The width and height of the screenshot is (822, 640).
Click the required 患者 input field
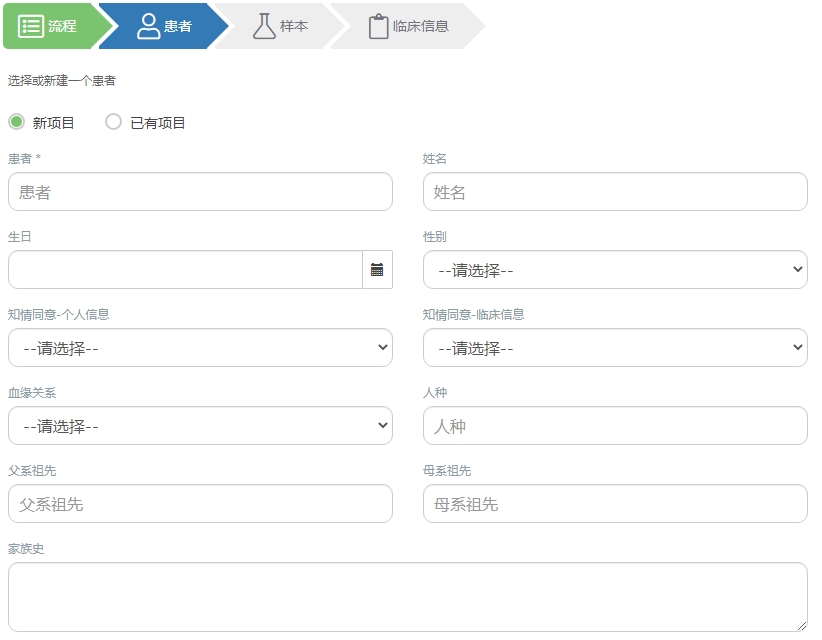point(200,191)
